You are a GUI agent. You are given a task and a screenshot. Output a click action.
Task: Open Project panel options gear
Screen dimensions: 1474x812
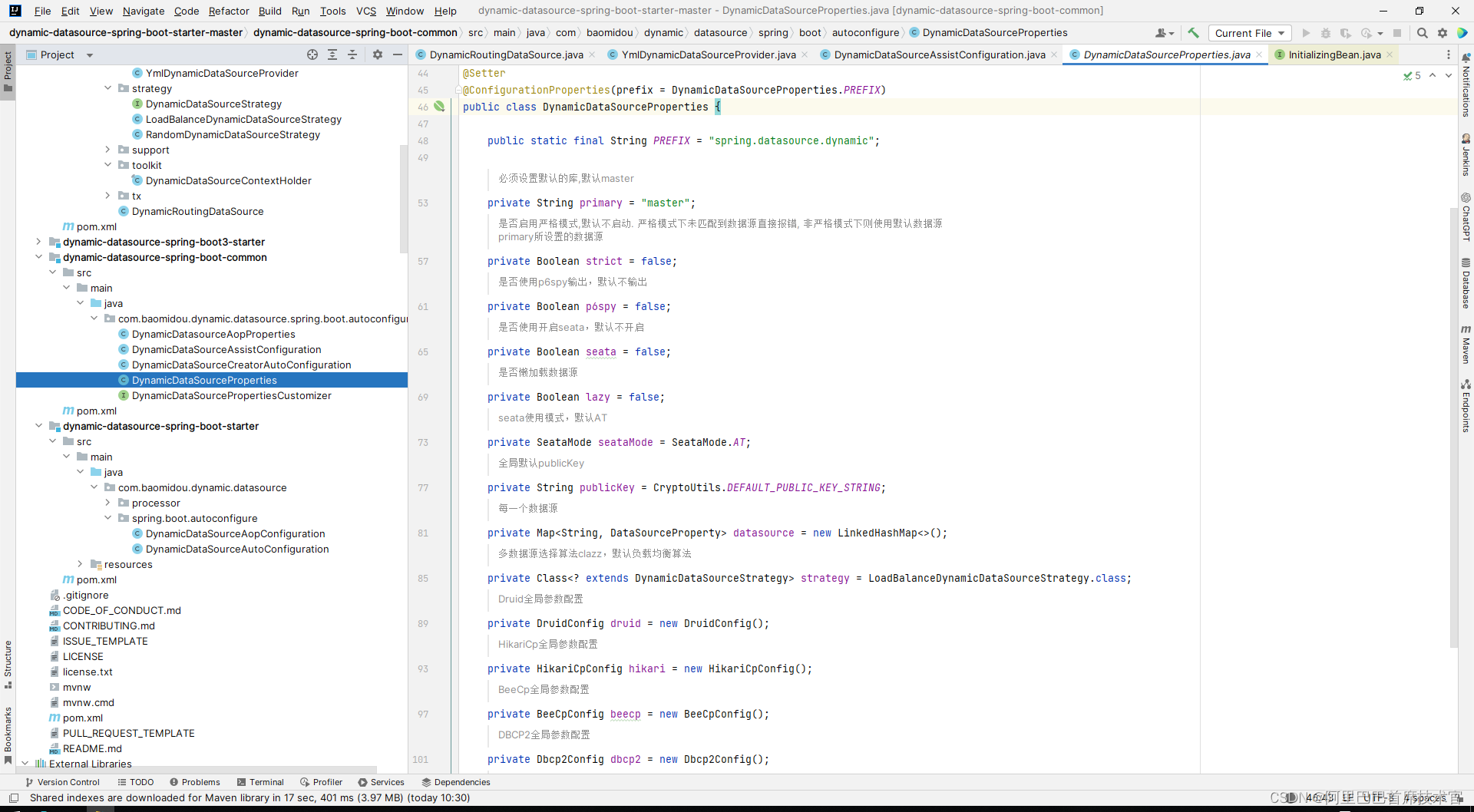tap(378, 54)
